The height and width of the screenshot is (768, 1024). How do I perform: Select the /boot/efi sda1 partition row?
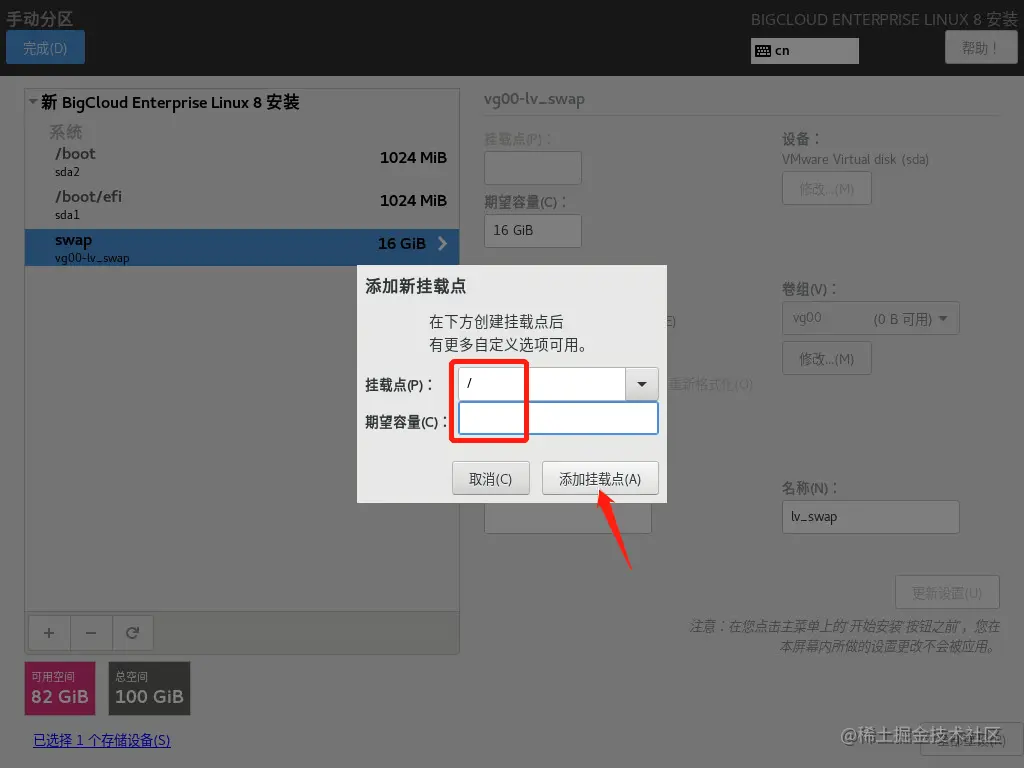242,205
